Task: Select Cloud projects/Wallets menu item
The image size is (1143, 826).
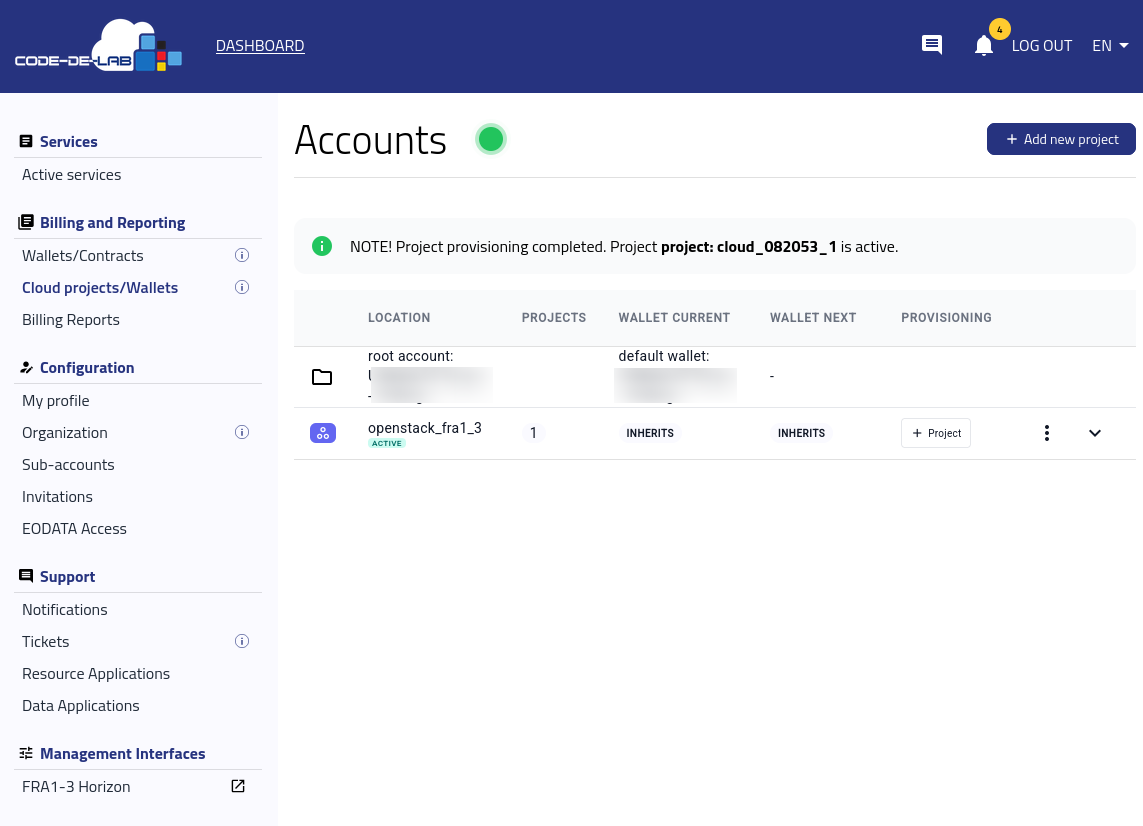Action: point(100,288)
